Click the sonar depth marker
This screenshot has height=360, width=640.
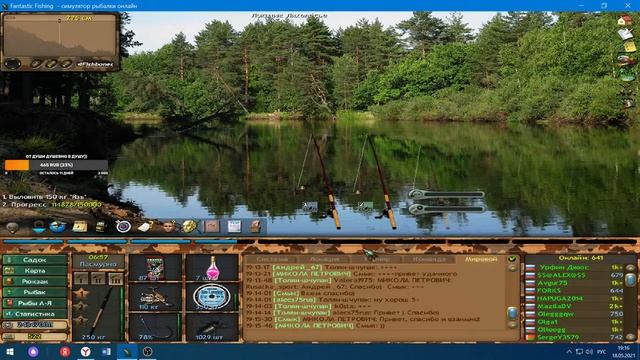point(60,20)
